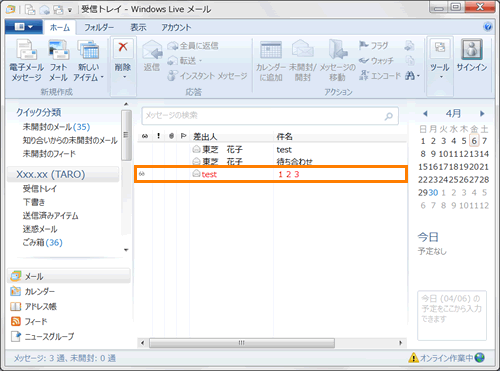Viewport: 500px width, 371px height.
Task: Click オンライン作業中 status indicator
Action: point(447,358)
